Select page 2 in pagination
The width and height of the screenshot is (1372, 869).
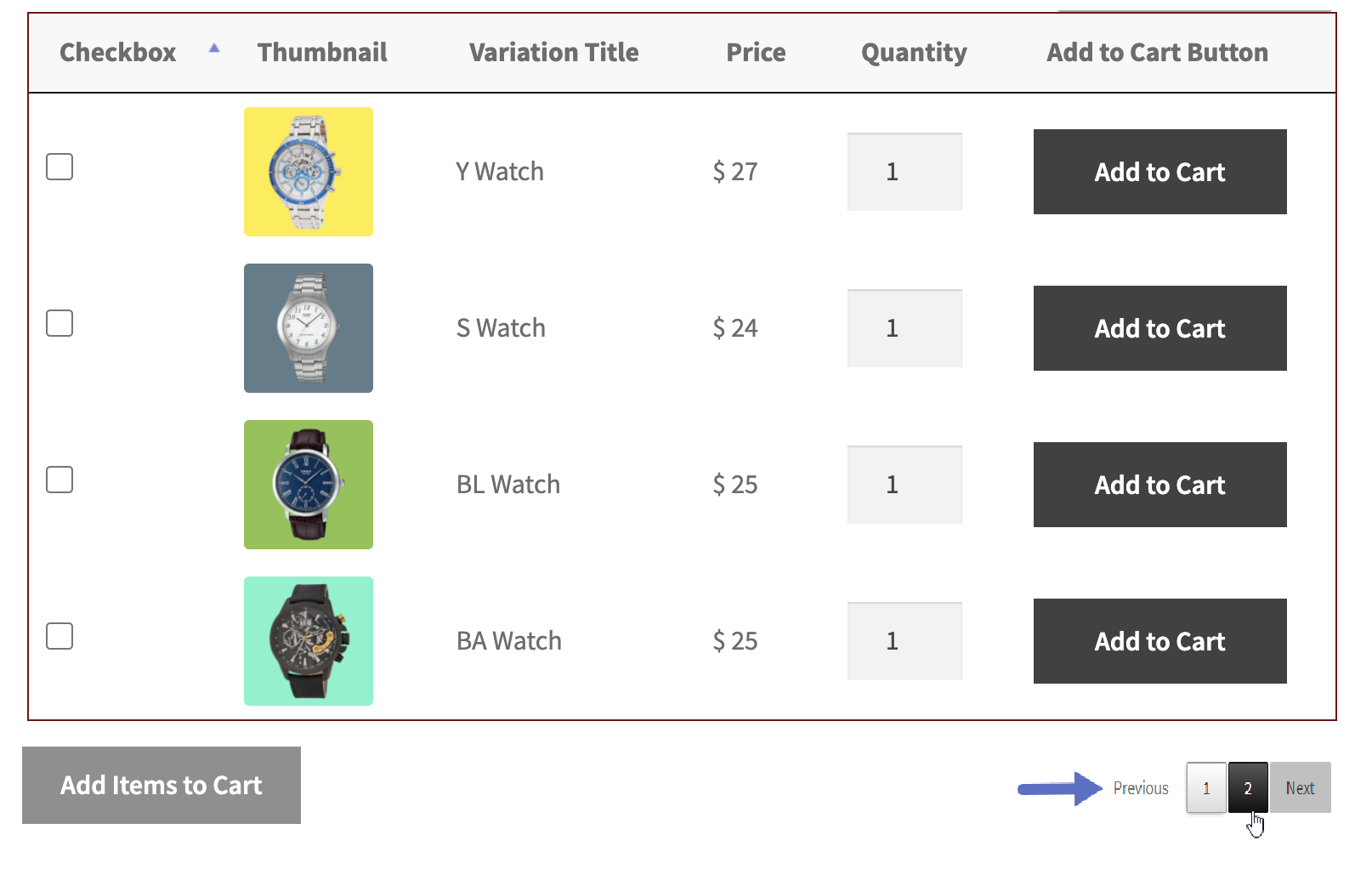click(x=1248, y=788)
